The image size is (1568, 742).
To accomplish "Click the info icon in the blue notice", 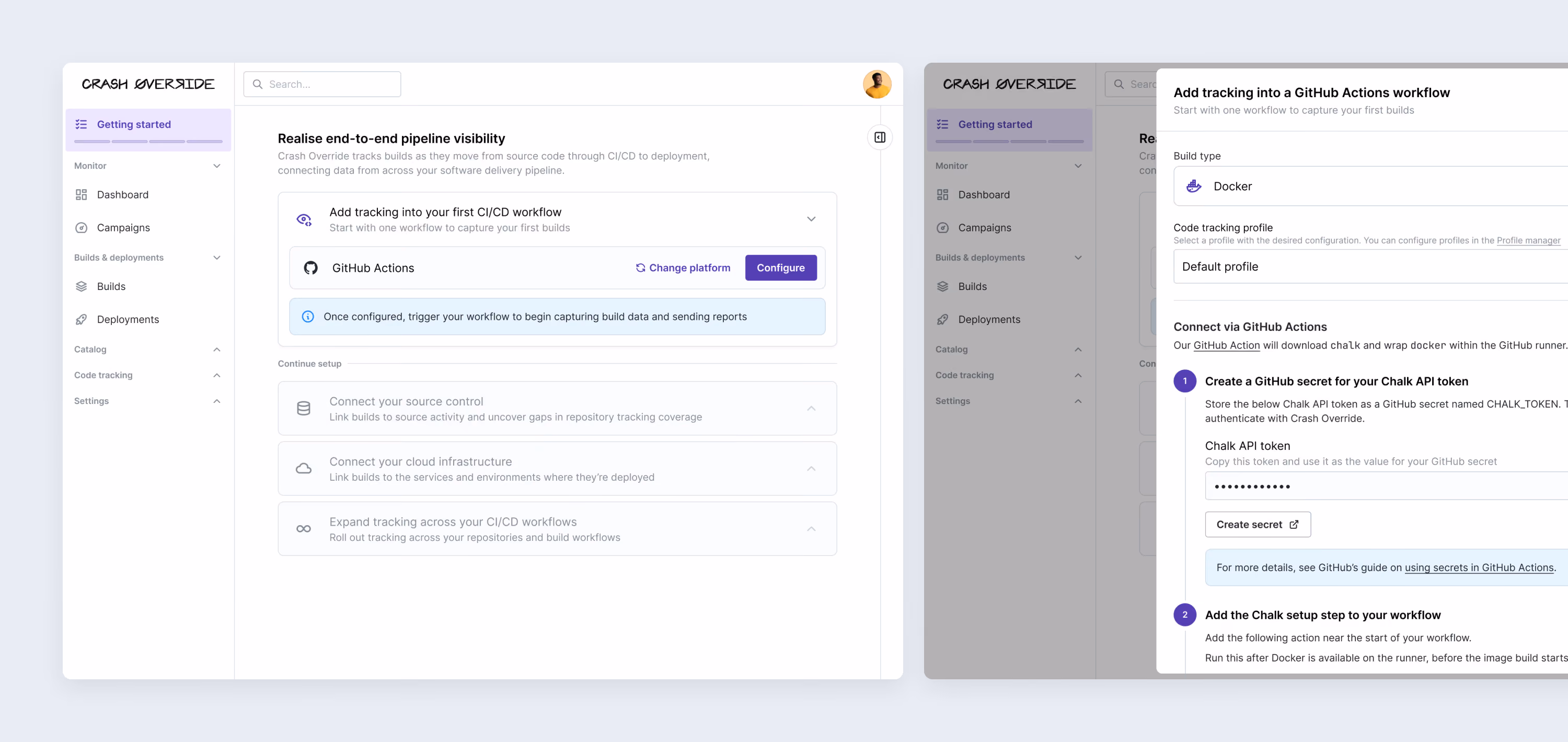I will click(308, 317).
